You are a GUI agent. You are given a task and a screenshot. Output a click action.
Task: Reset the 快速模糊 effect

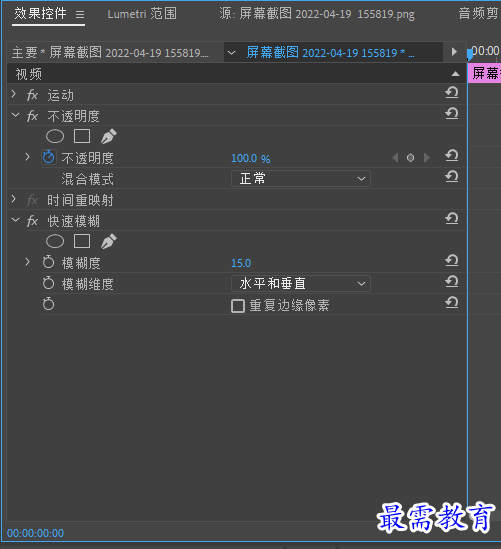[452, 219]
